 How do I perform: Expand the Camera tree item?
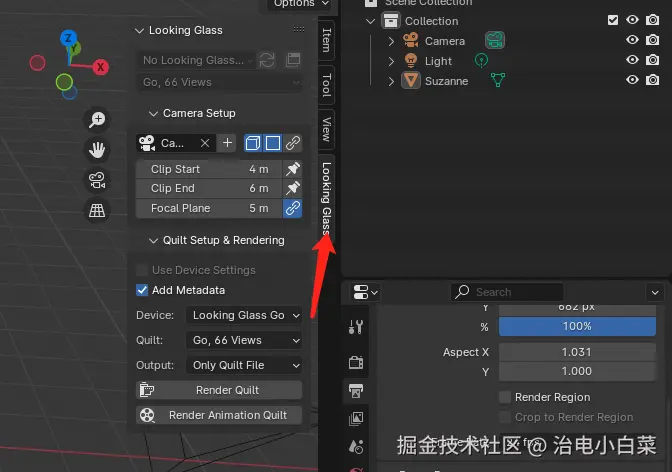point(390,41)
